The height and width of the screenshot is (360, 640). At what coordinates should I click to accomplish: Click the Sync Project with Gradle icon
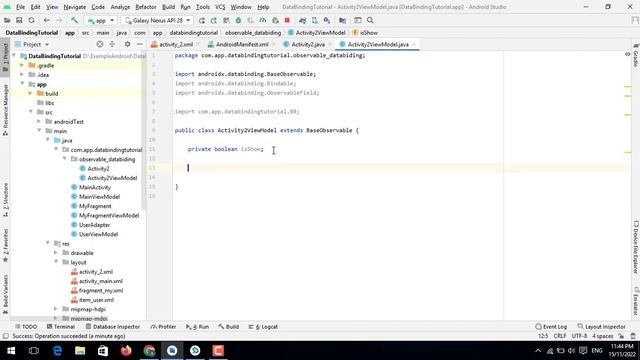click(302, 20)
